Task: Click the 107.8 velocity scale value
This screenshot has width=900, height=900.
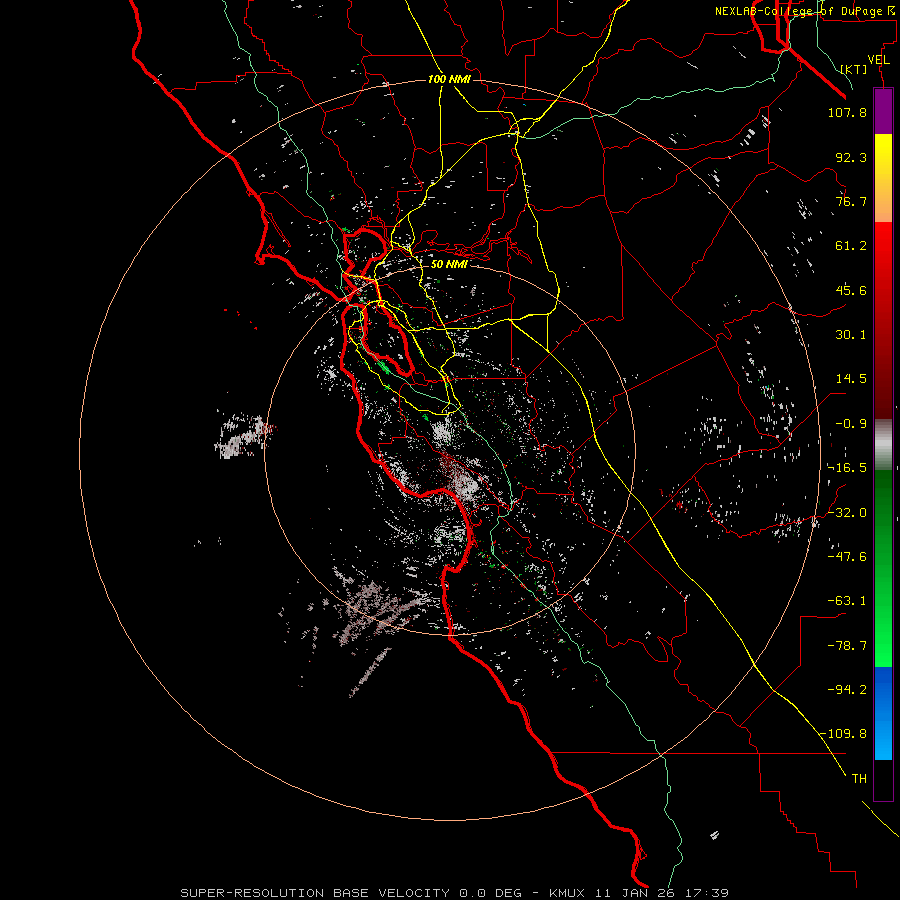Action: pyautogui.click(x=847, y=112)
